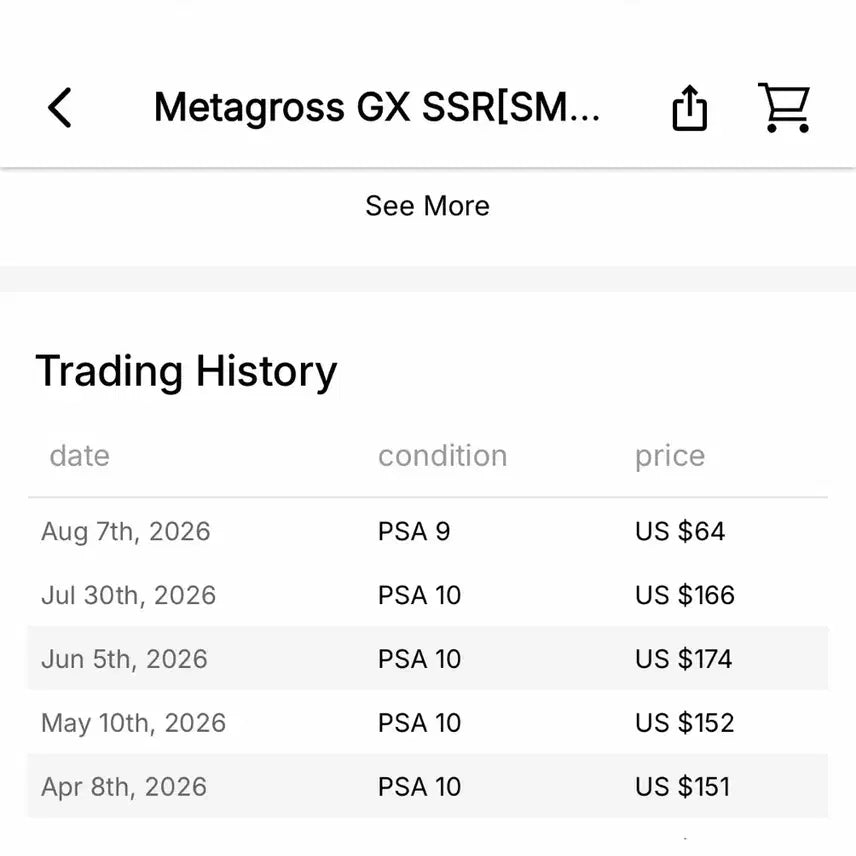Click the US $151 price
This screenshot has width=856, height=856.
682,786
